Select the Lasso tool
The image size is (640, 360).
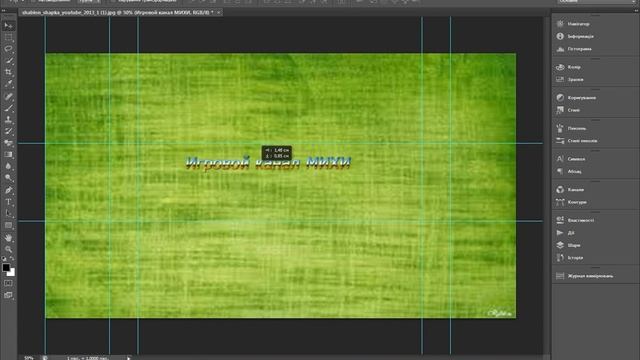[x=8, y=49]
